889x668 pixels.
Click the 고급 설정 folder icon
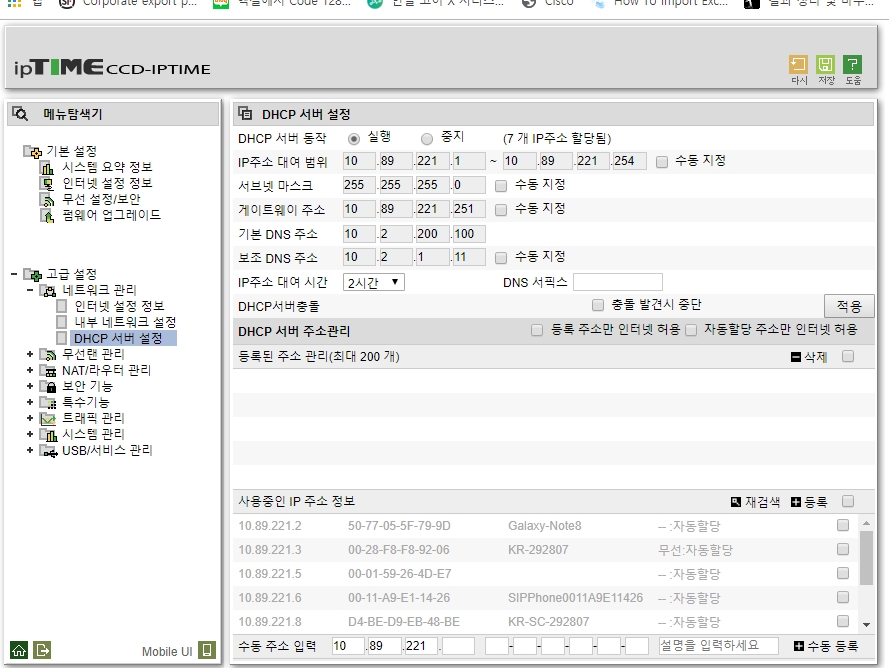point(32,275)
